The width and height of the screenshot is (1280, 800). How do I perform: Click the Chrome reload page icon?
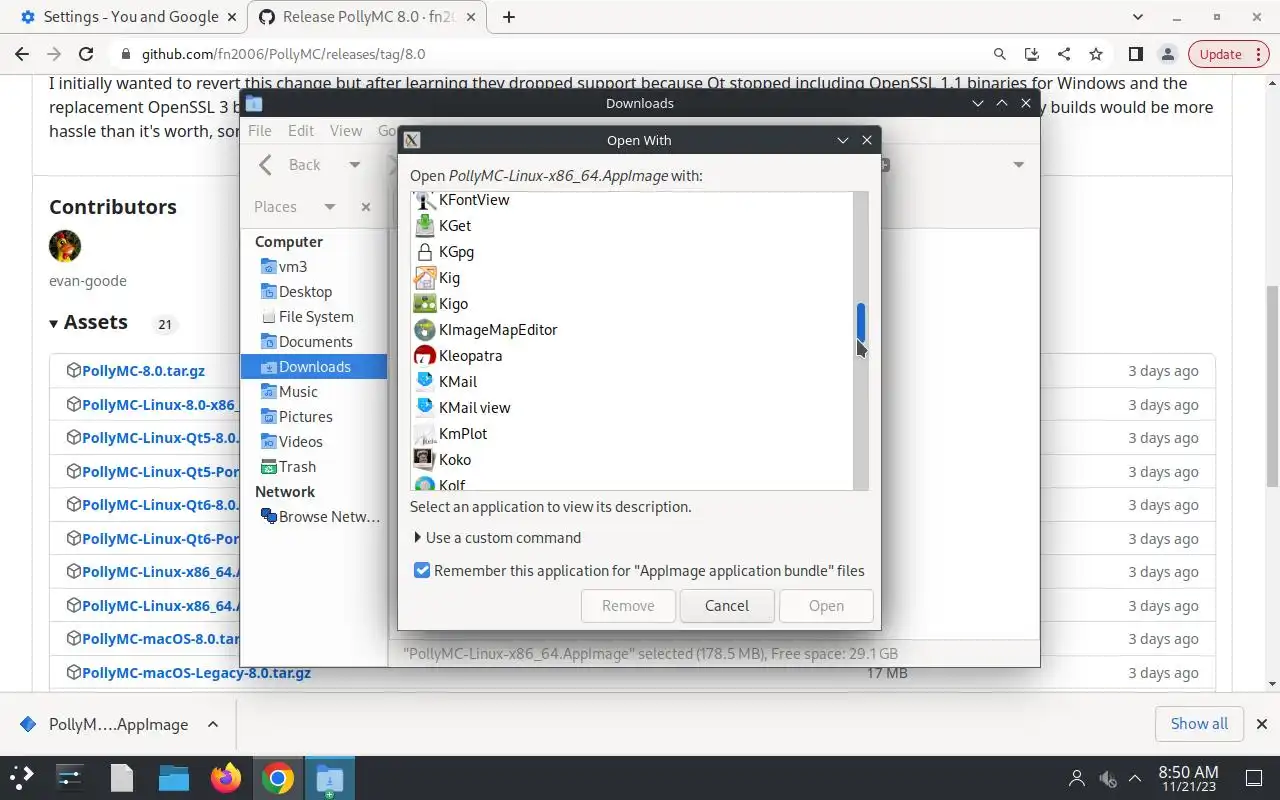coord(86,54)
